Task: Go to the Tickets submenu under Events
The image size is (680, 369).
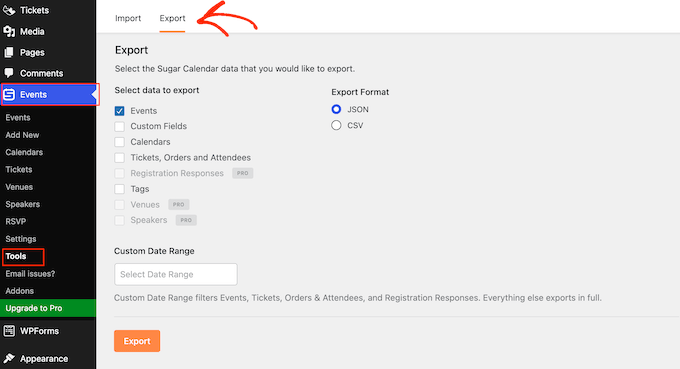Action: pos(19,170)
